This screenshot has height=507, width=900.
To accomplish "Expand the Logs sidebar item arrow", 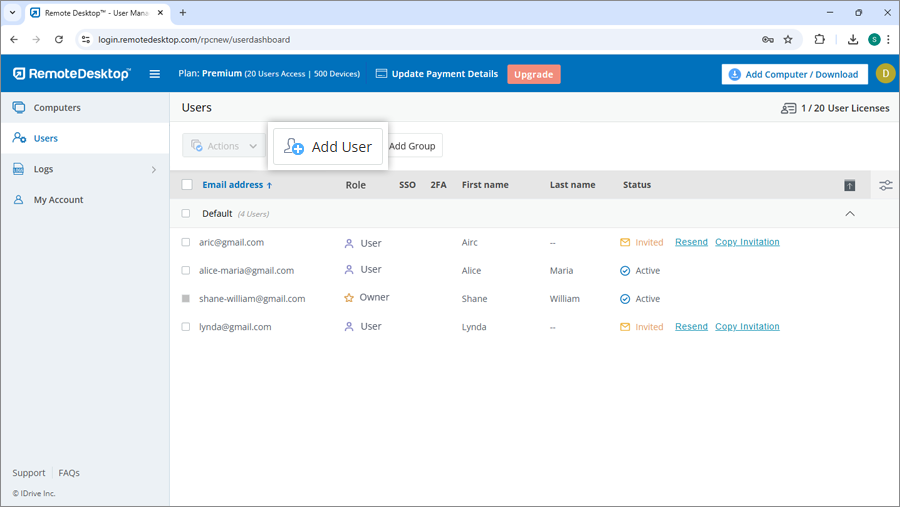I will click(x=153, y=170).
